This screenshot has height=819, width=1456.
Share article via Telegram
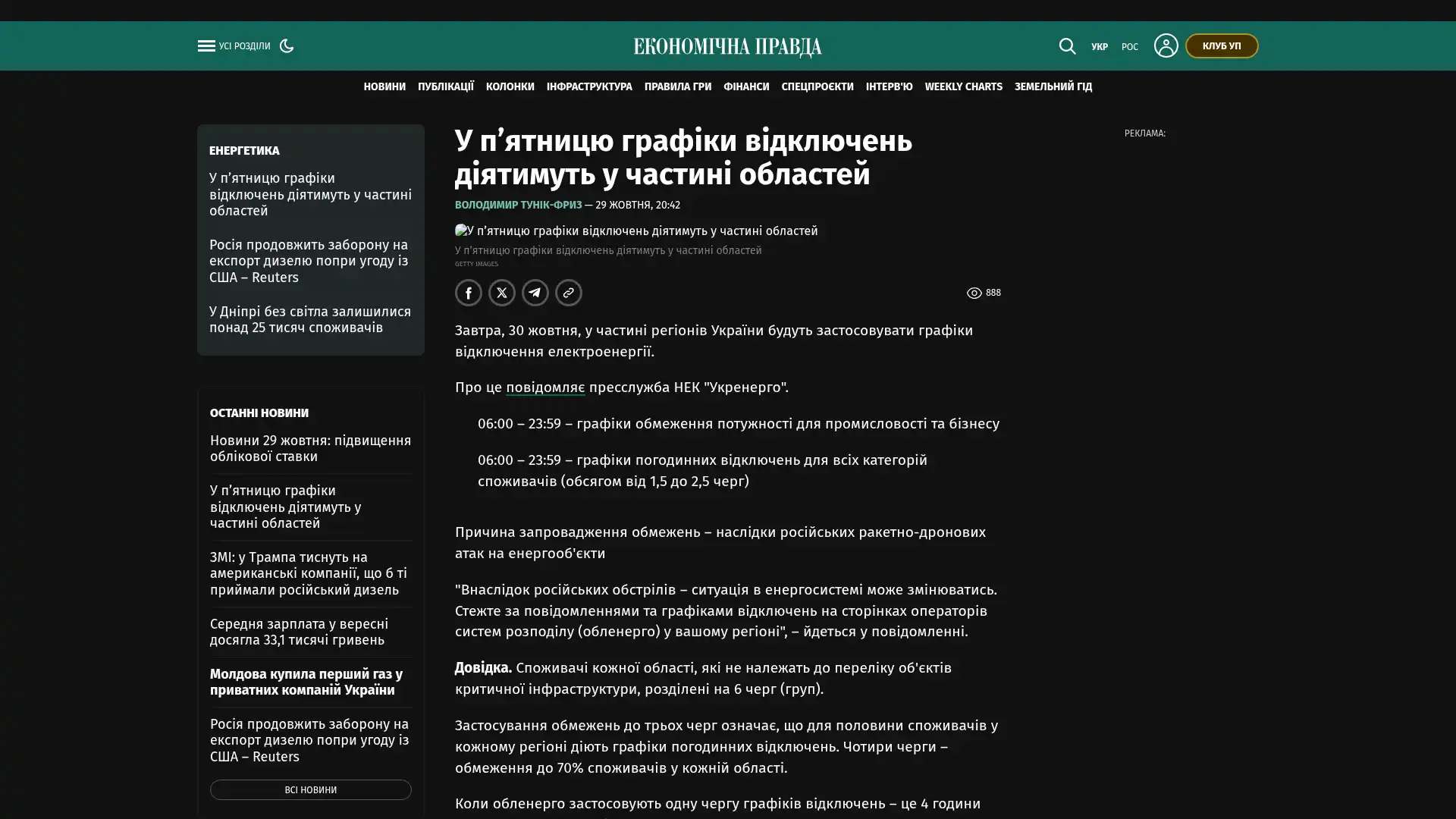[535, 293]
